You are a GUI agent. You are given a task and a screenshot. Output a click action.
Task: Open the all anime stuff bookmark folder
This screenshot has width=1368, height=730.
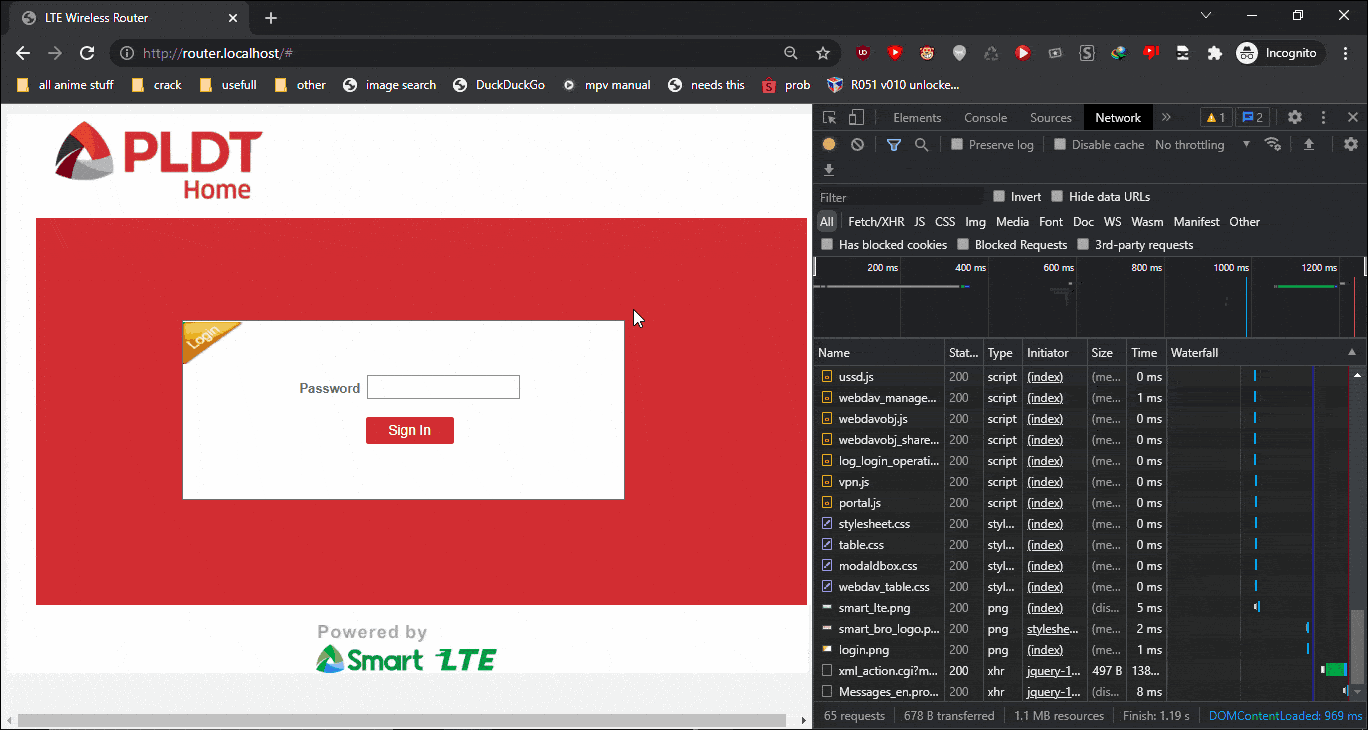(66, 85)
